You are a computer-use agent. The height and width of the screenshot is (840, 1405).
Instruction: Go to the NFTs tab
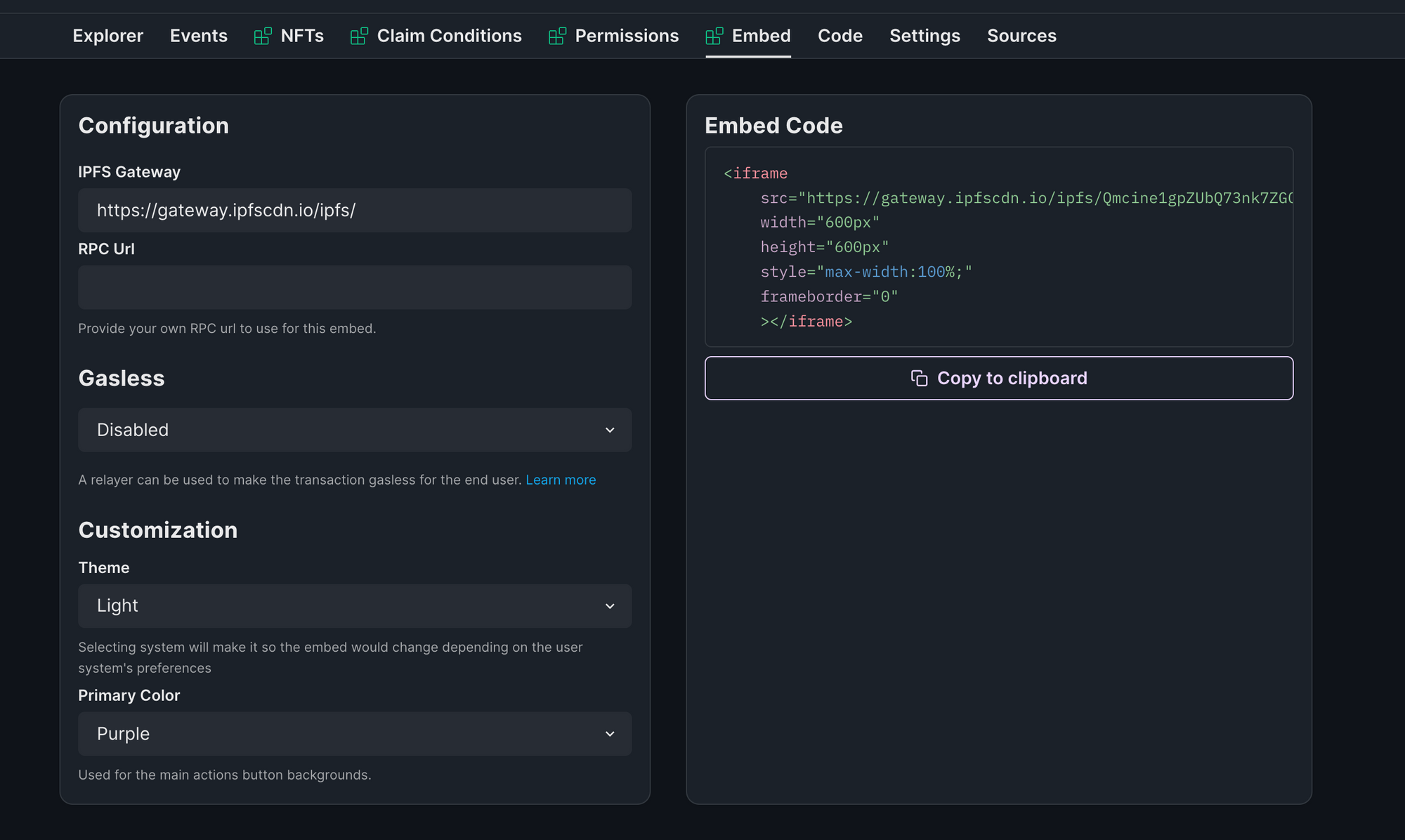click(x=302, y=36)
